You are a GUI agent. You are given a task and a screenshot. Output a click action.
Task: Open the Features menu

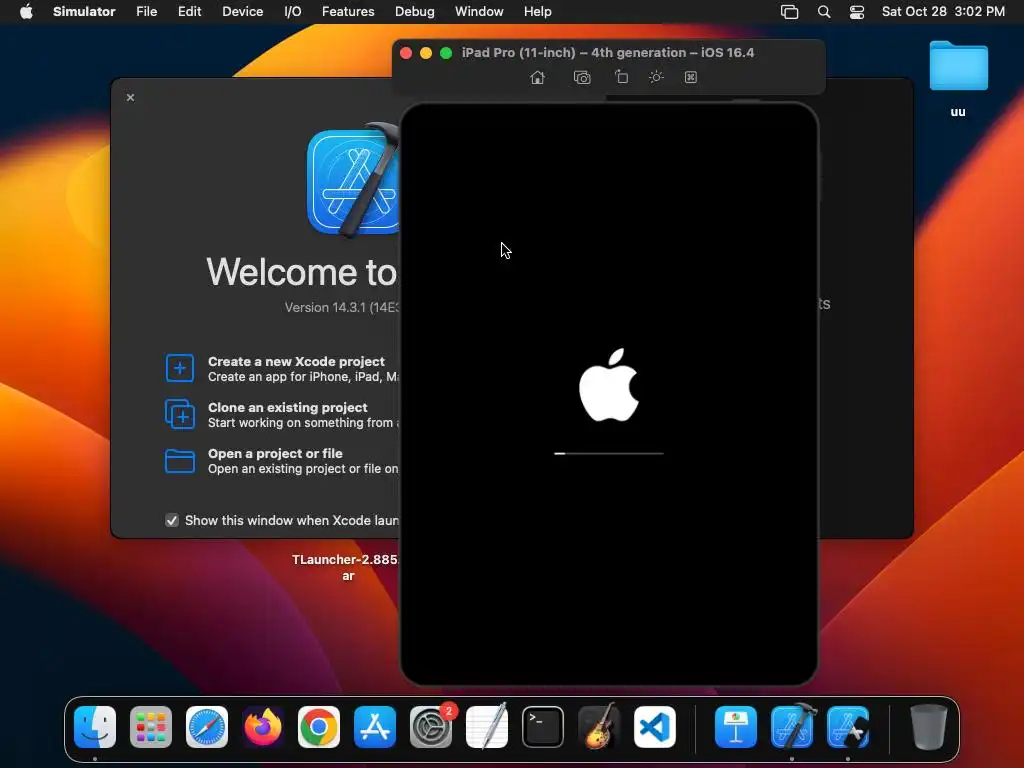(x=348, y=11)
